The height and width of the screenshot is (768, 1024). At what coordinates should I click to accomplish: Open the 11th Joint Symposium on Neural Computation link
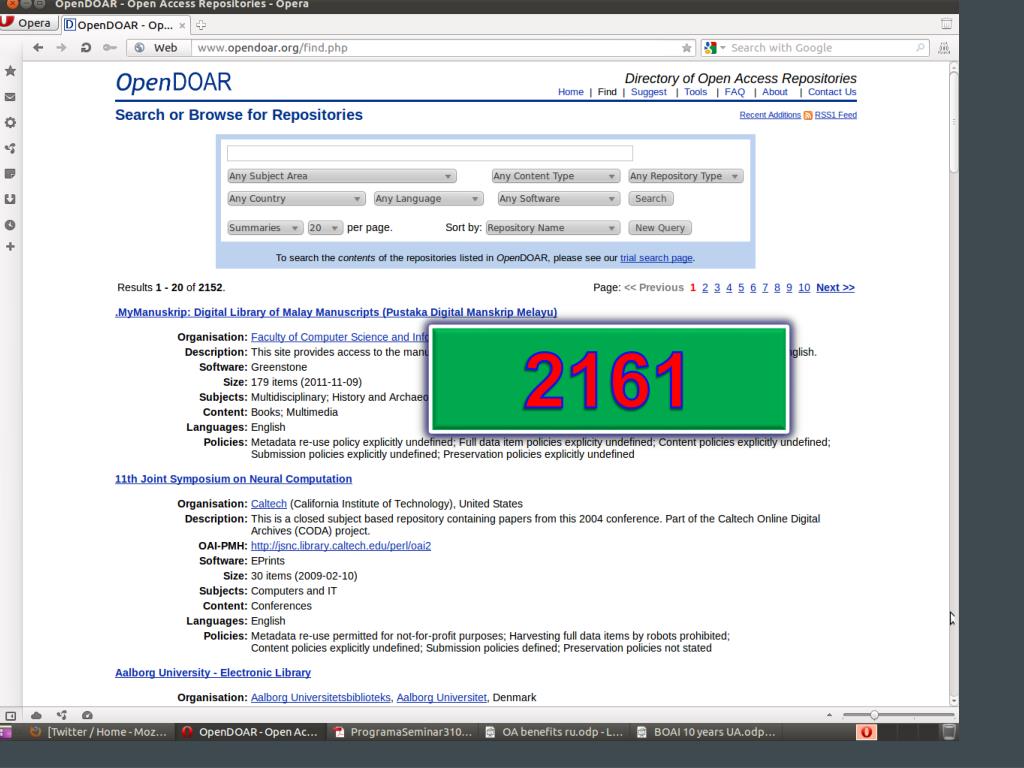(233, 479)
